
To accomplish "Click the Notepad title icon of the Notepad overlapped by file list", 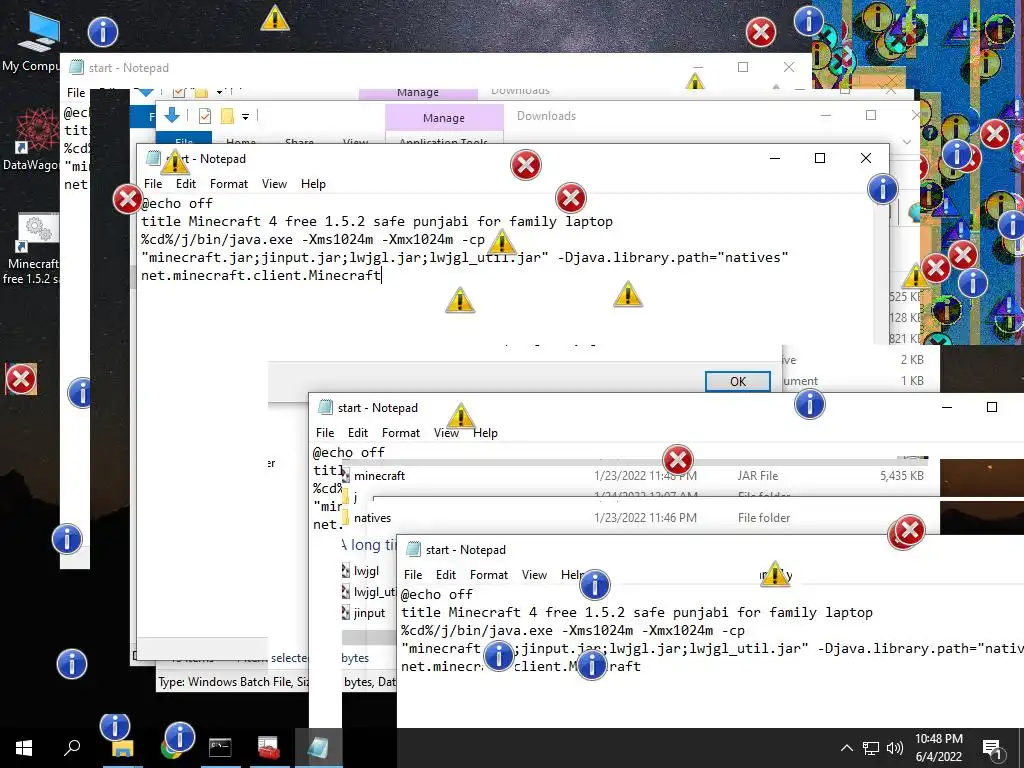I will pos(325,408).
